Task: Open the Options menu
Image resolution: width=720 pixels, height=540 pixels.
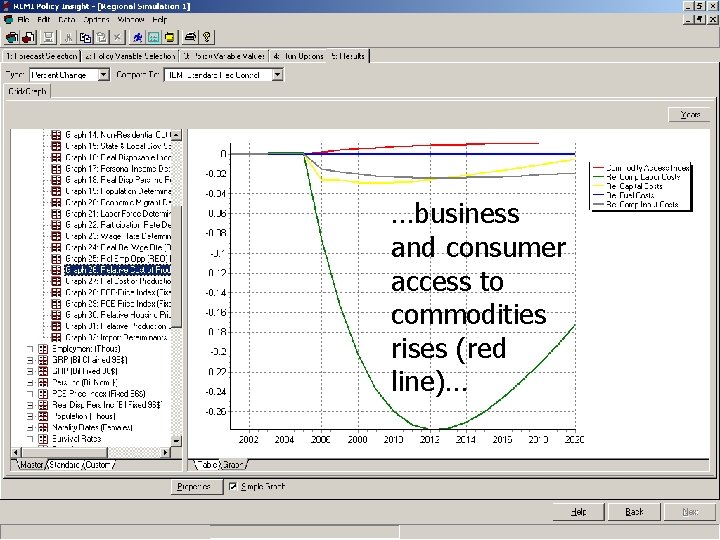Action: [x=96, y=20]
